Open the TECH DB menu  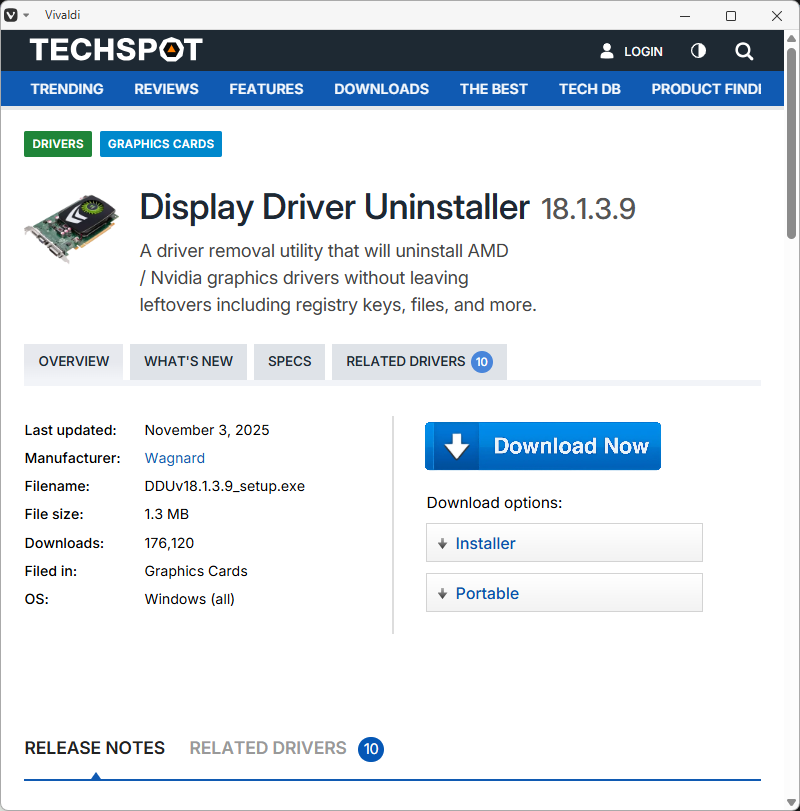tap(590, 89)
